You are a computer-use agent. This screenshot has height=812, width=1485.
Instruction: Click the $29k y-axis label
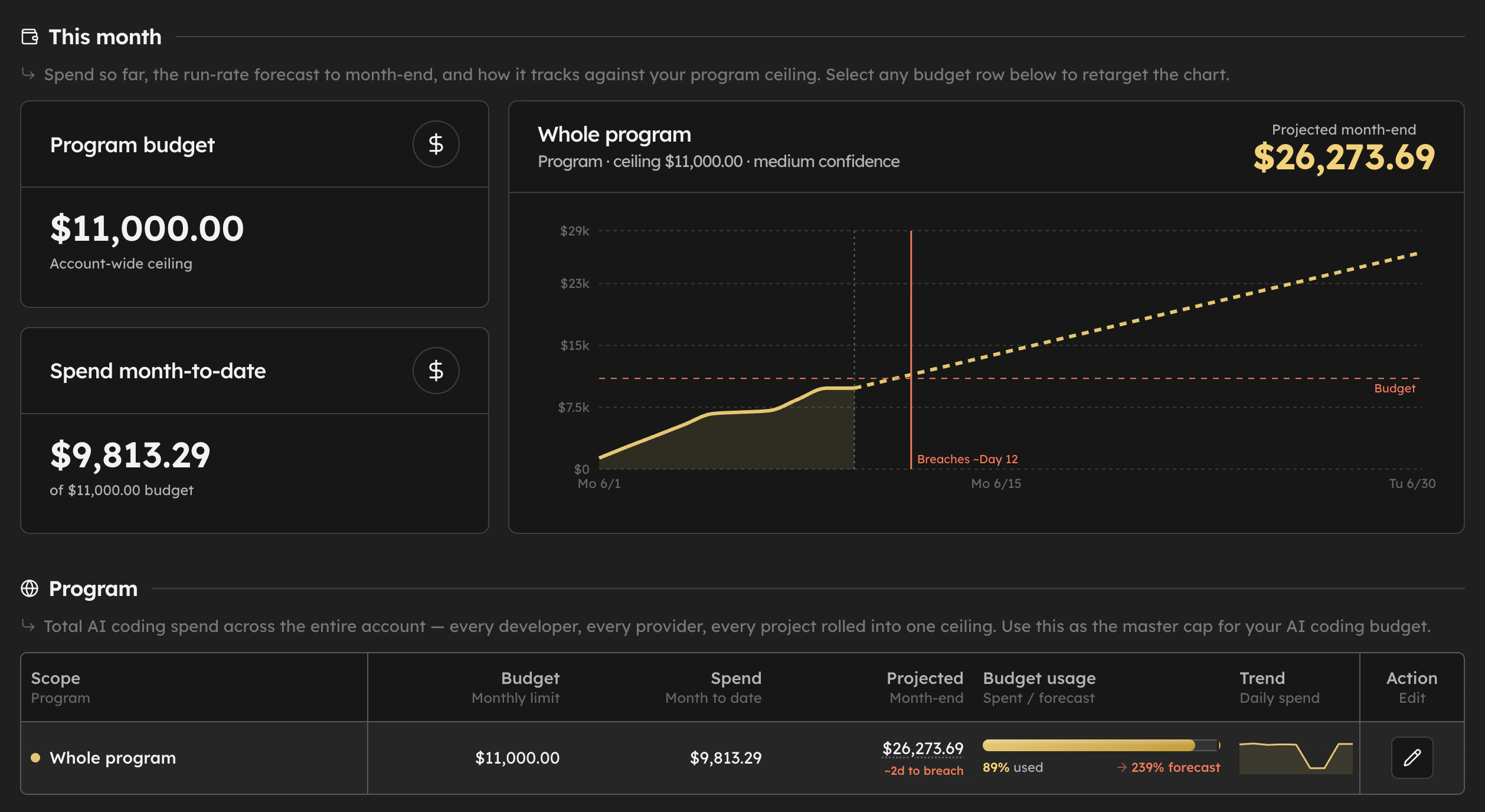(x=575, y=231)
